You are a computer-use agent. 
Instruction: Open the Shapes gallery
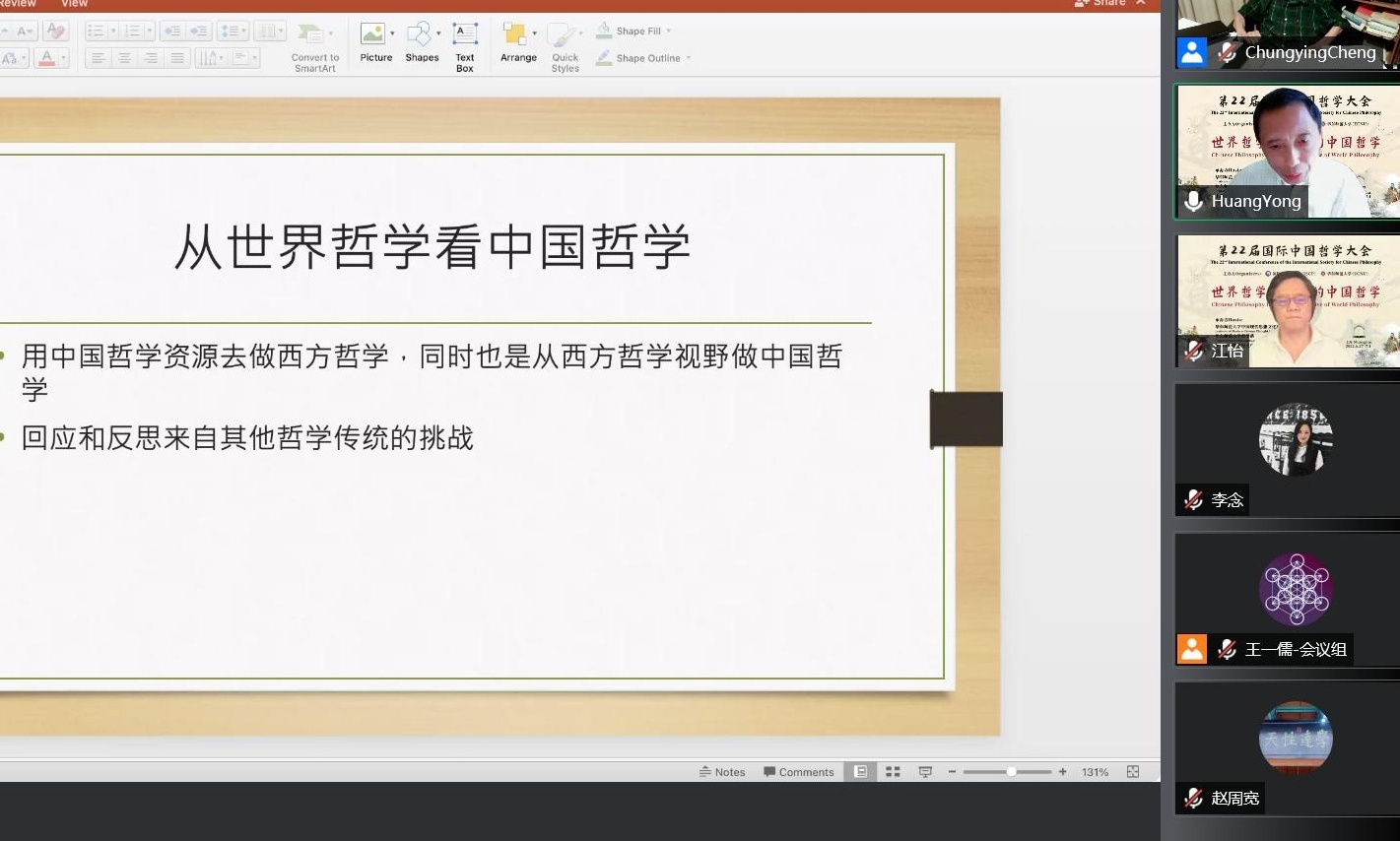422,43
